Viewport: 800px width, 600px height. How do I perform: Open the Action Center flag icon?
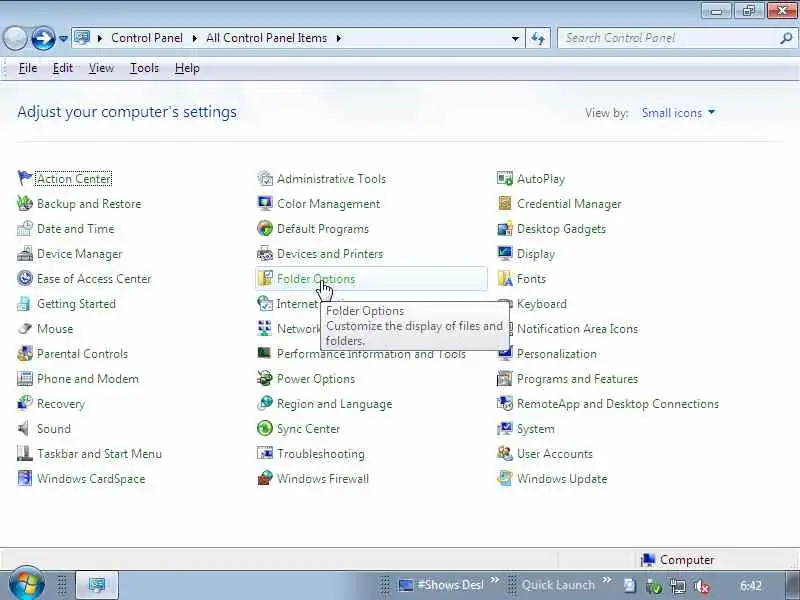click(24, 178)
